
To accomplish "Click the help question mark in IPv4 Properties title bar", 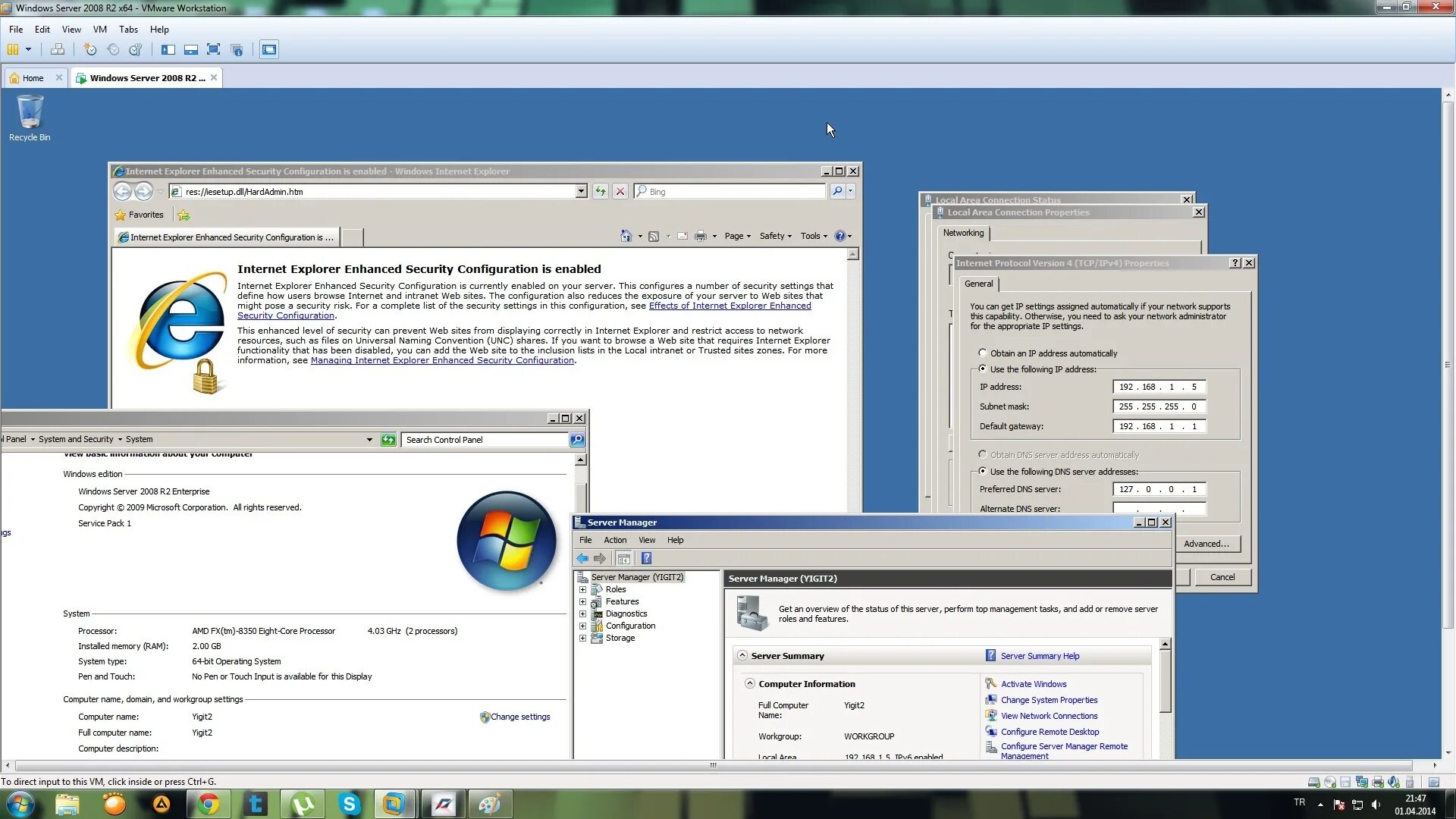I will 1235,263.
